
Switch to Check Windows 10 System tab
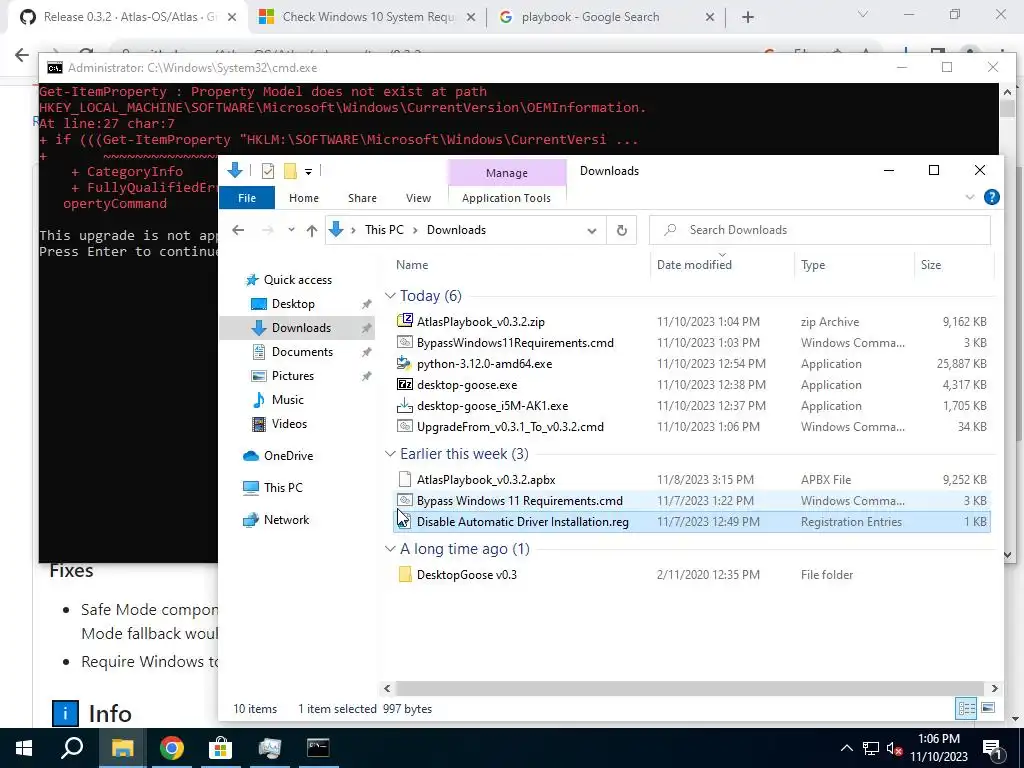(x=368, y=17)
